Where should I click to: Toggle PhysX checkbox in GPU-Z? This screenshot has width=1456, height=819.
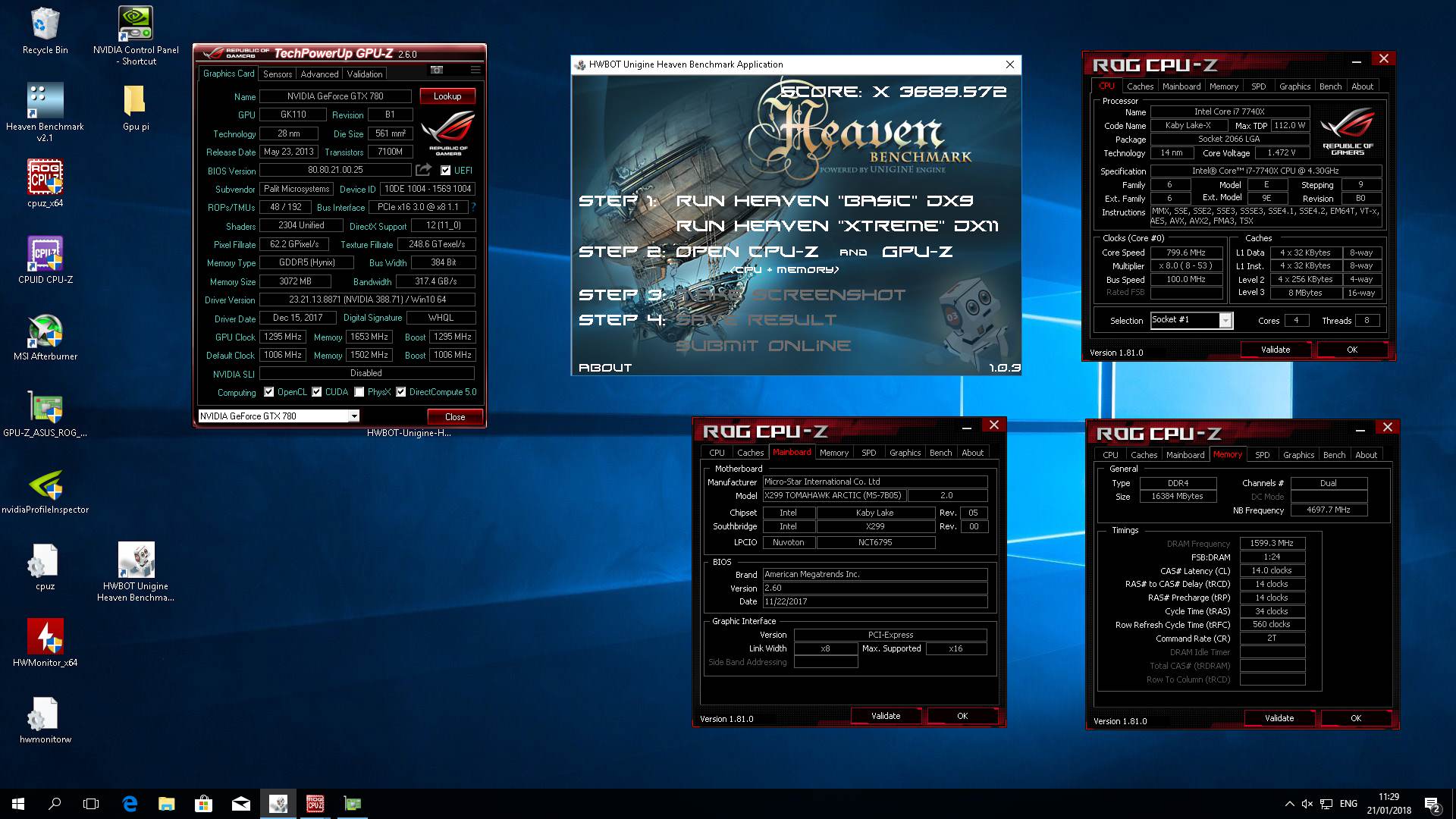point(359,392)
